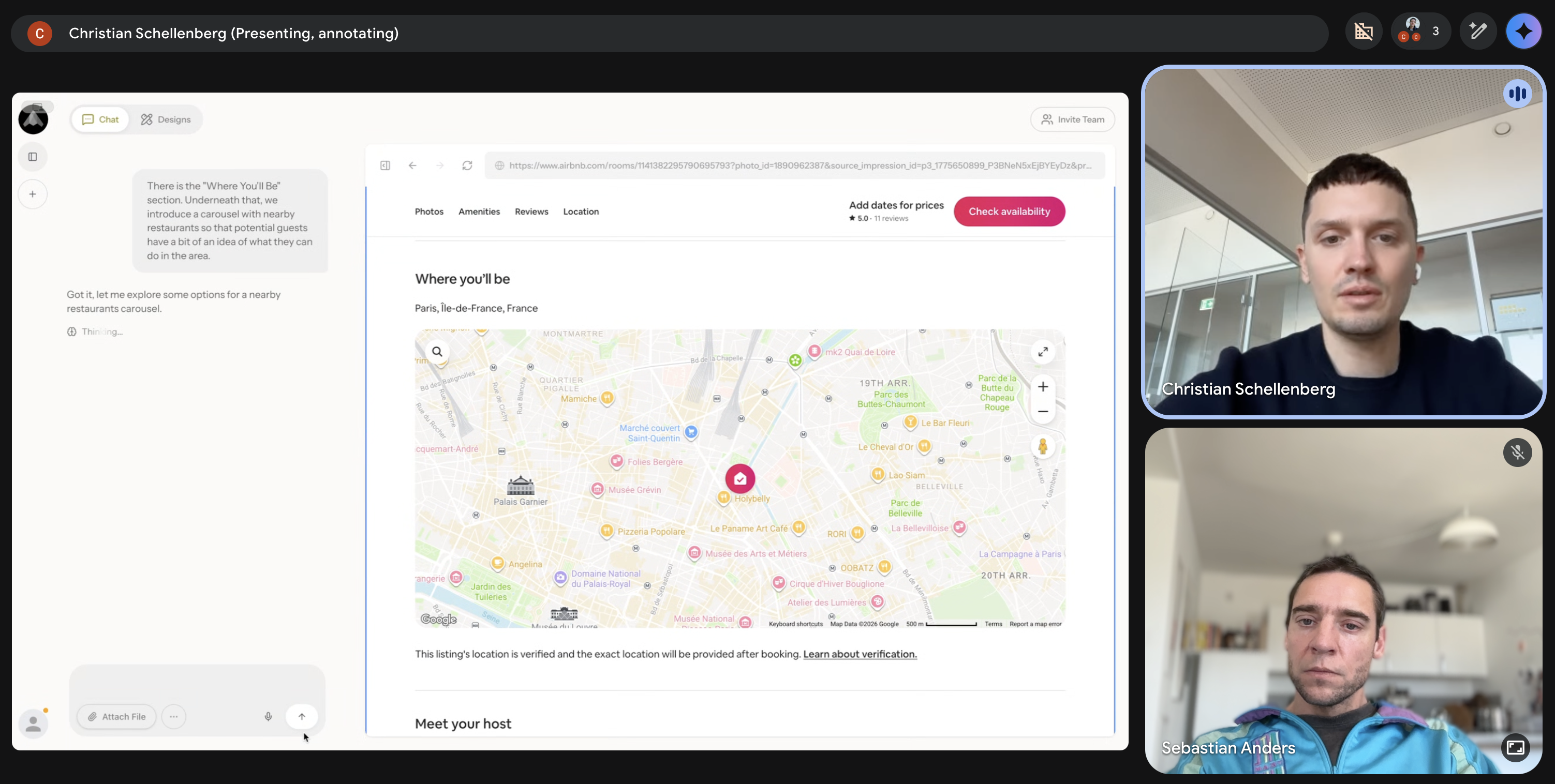Click the send message arrow button
Image resolution: width=1555 pixels, height=784 pixels.
[x=302, y=716]
